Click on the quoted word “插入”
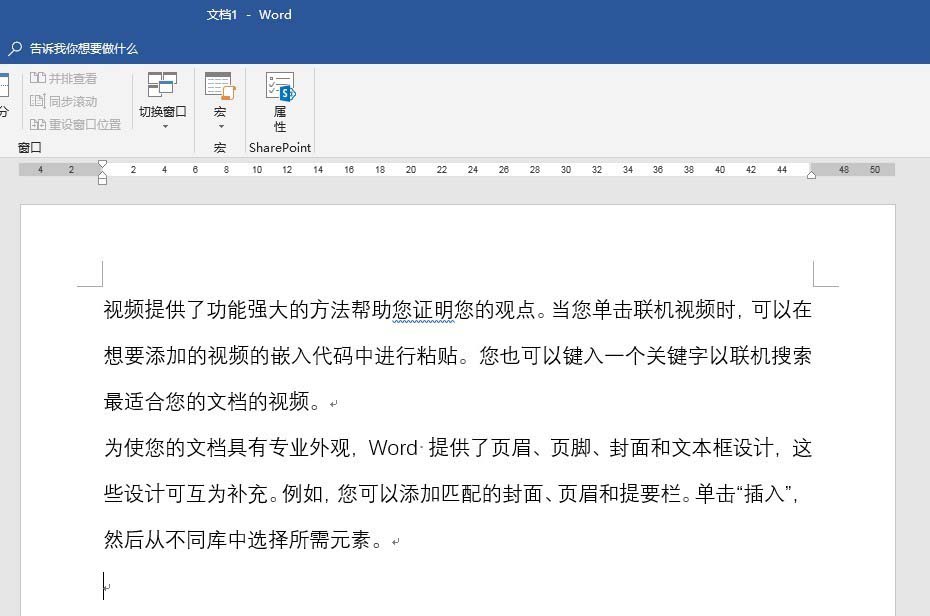The image size is (930, 616). (763, 494)
